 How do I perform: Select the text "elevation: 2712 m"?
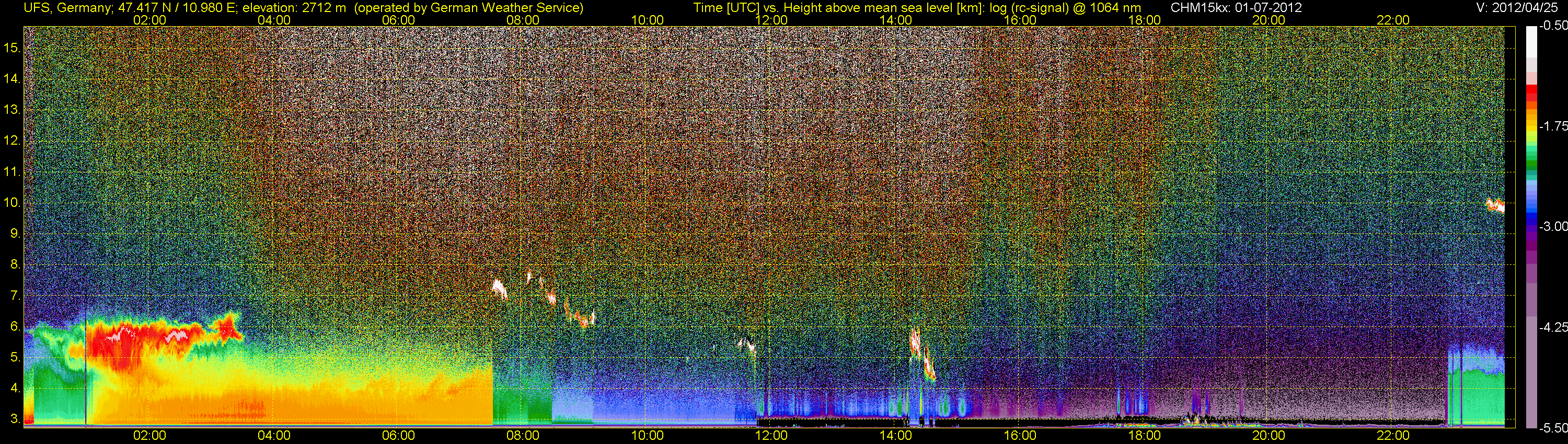pyautogui.click(x=296, y=7)
